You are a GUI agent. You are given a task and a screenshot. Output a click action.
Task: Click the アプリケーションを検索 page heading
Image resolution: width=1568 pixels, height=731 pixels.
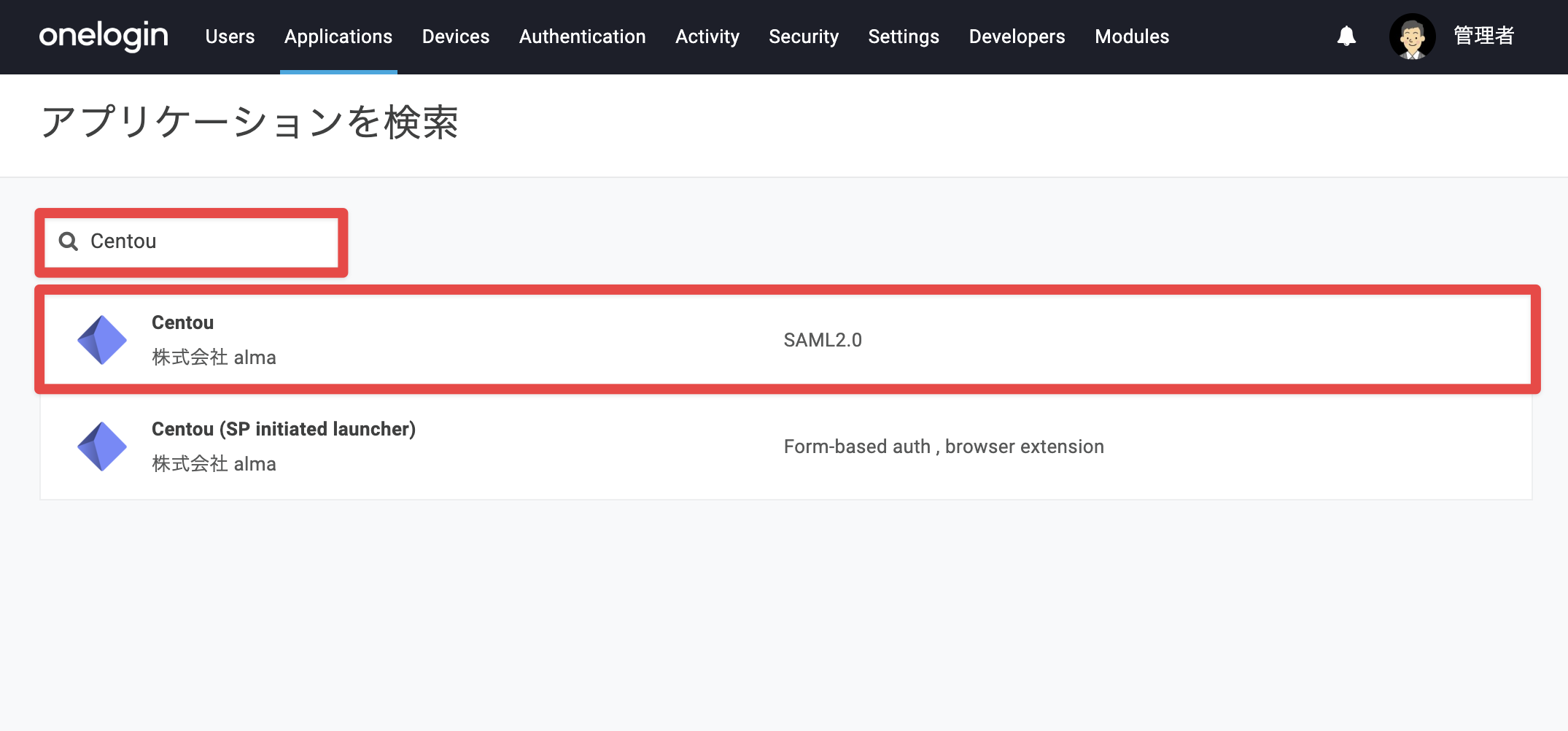(249, 122)
